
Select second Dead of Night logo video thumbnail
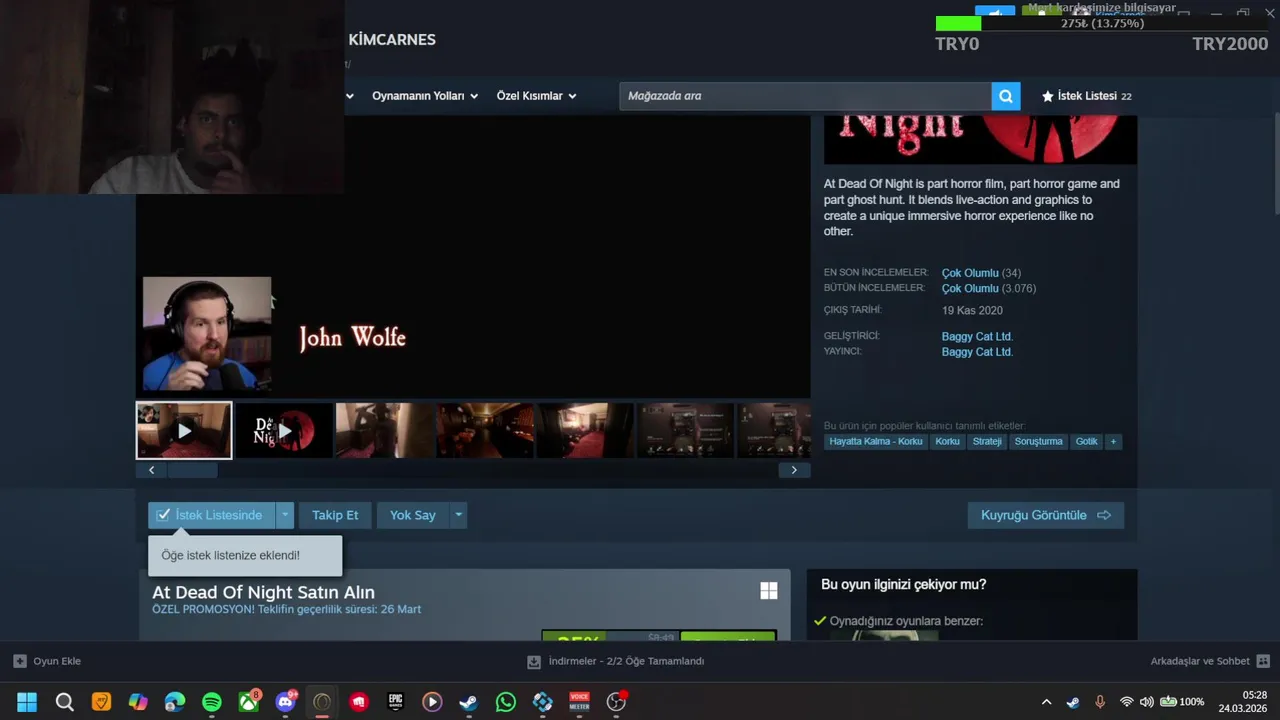(284, 431)
